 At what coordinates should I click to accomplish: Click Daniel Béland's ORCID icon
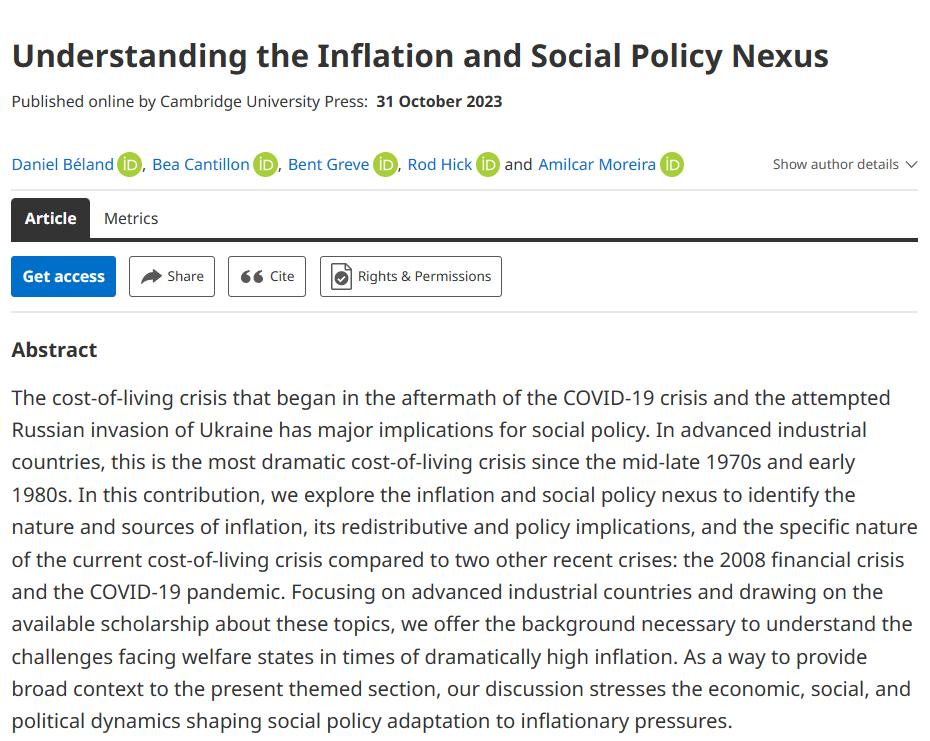pos(130,165)
